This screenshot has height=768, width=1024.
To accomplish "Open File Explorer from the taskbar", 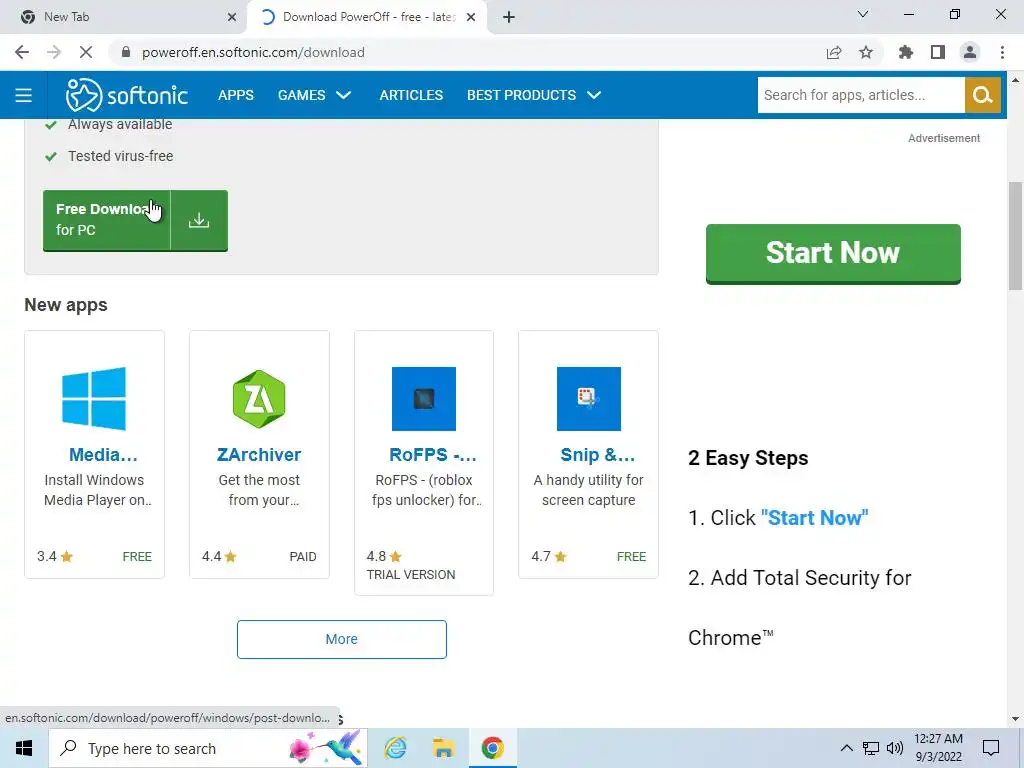I will [x=443, y=748].
